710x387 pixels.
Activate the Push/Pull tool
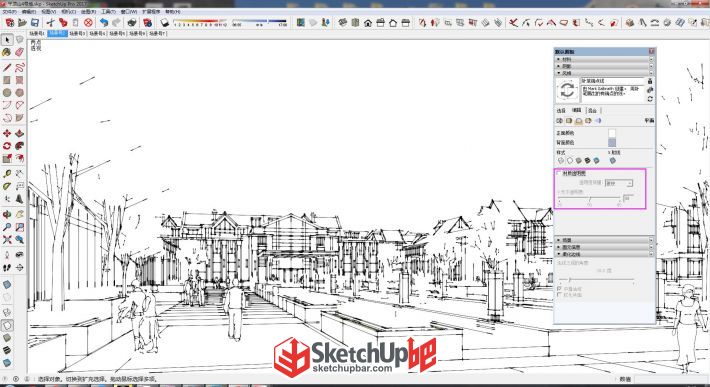coord(19,134)
